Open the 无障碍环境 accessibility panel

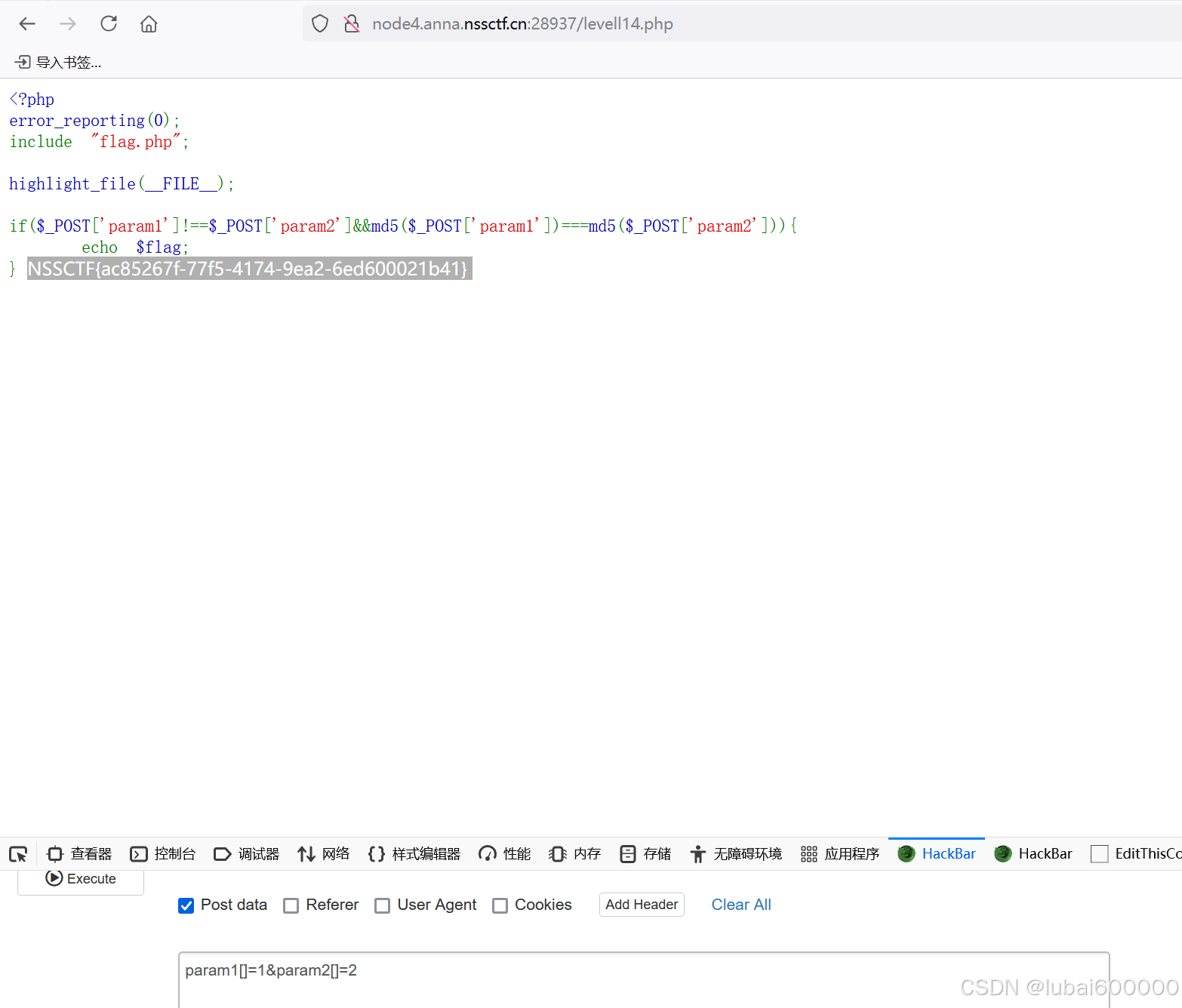point(736,853)
